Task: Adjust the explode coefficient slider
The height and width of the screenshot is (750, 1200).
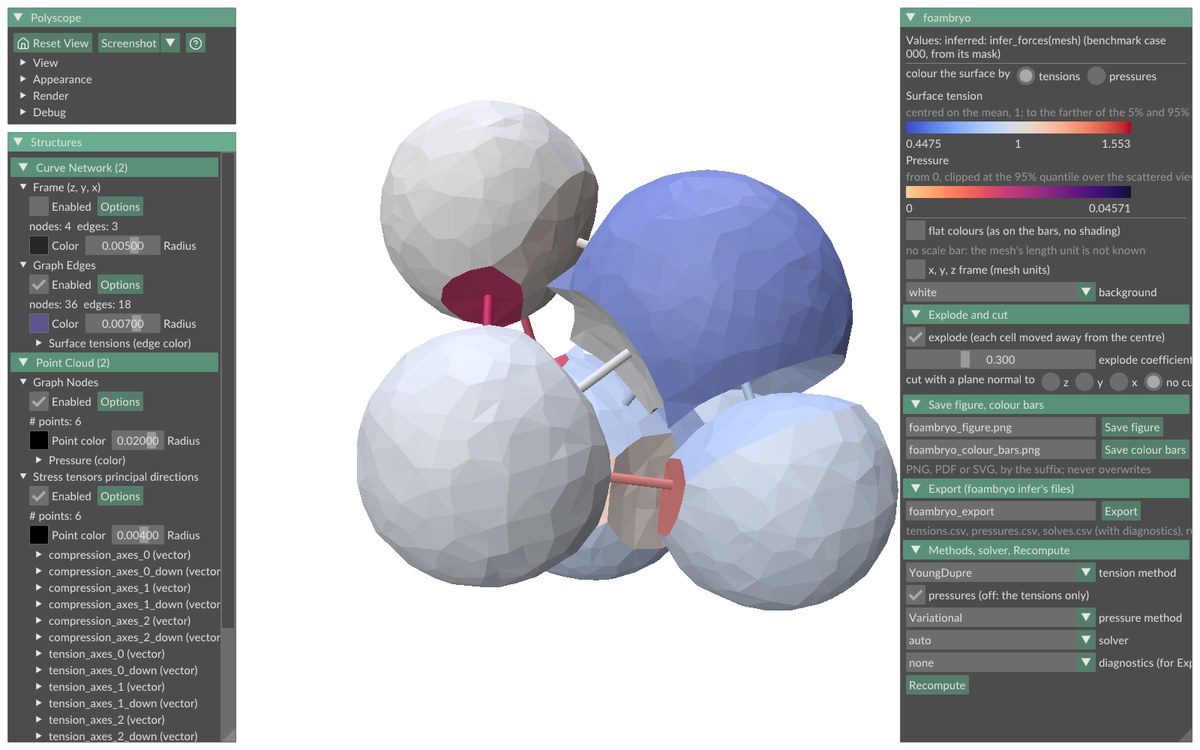Action: pyautogui.click(x=1000, y=360)
